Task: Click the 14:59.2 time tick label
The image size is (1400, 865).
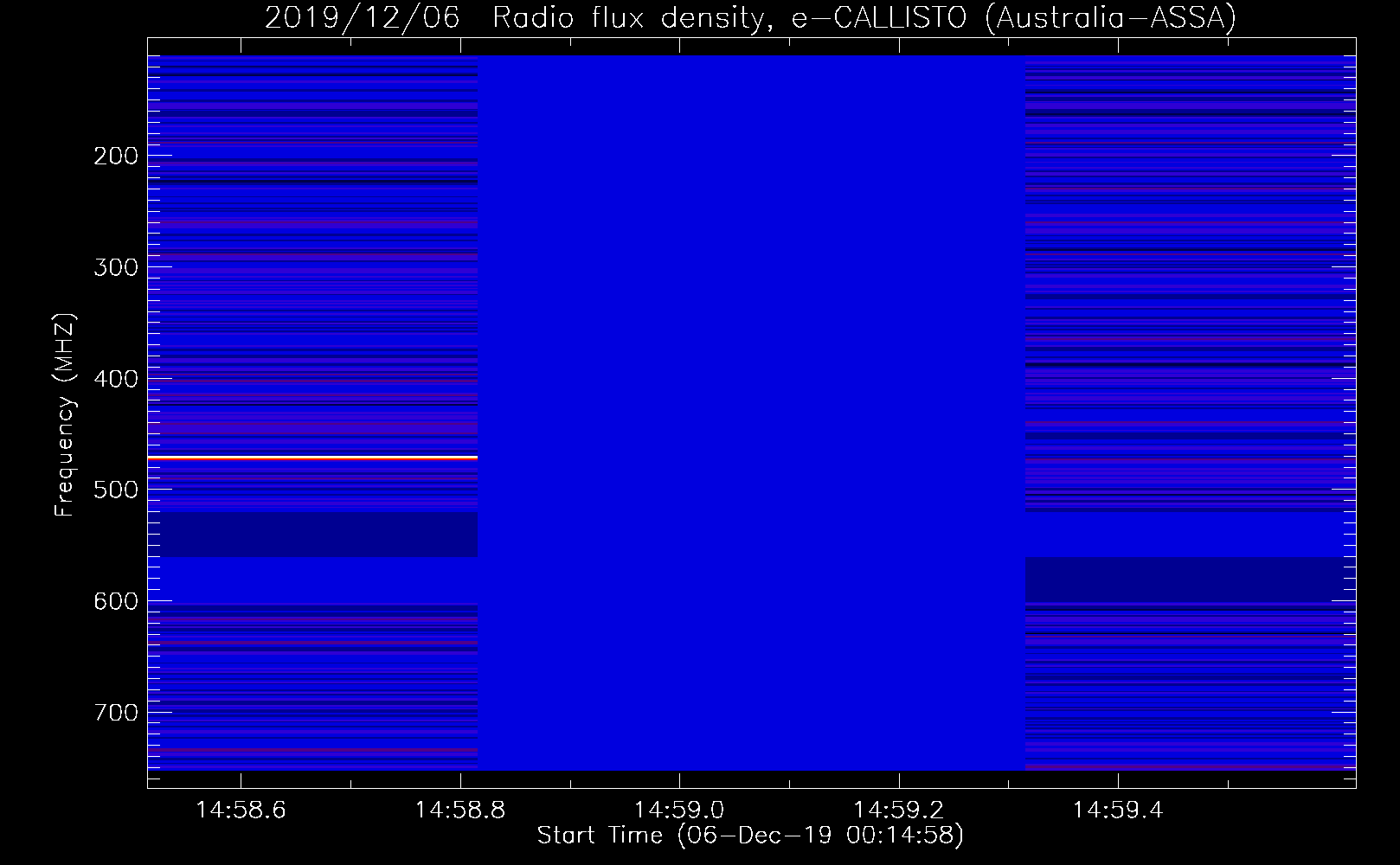Action: point(899,811)
